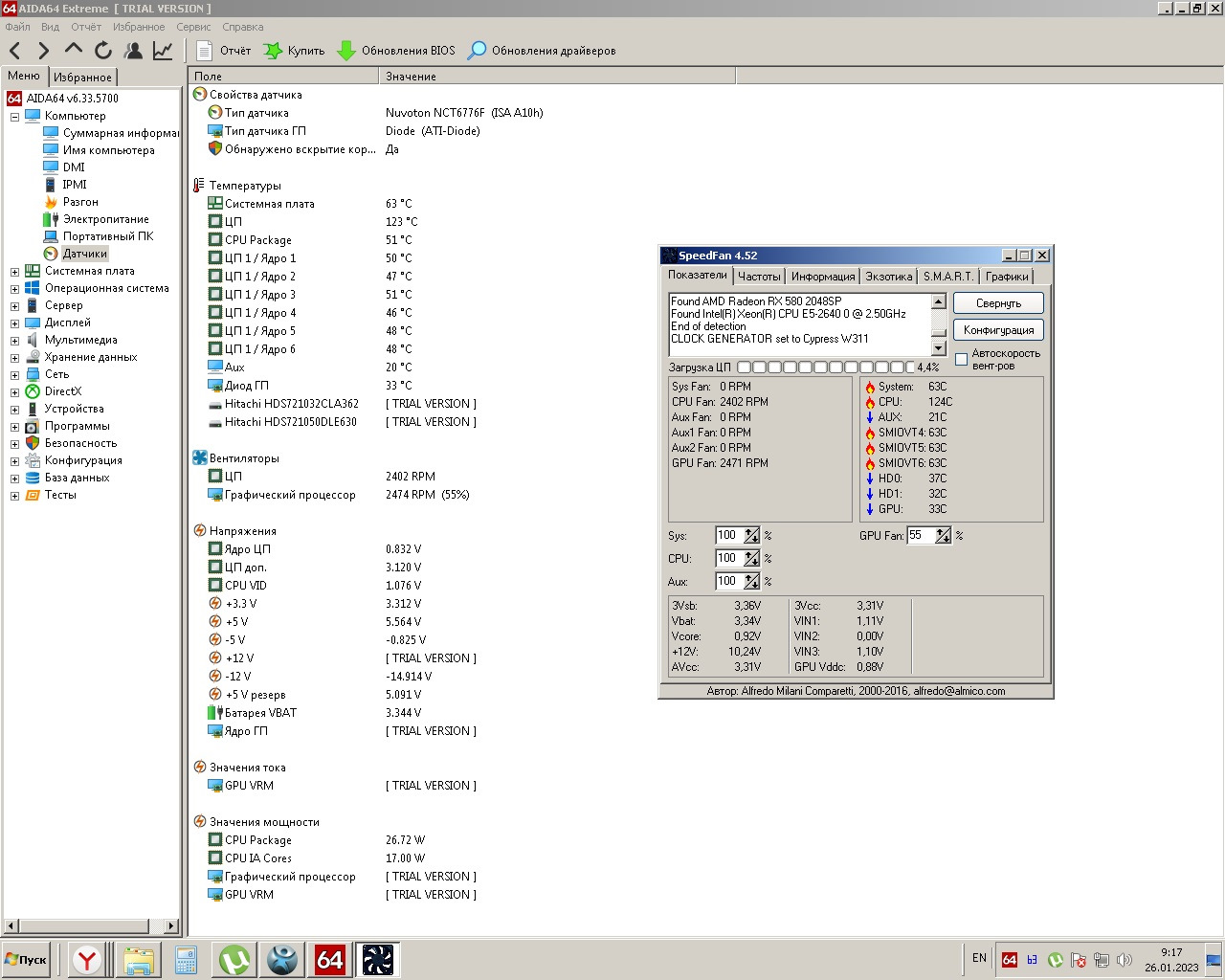Click the Купить toolbar button

coord(295,51)
